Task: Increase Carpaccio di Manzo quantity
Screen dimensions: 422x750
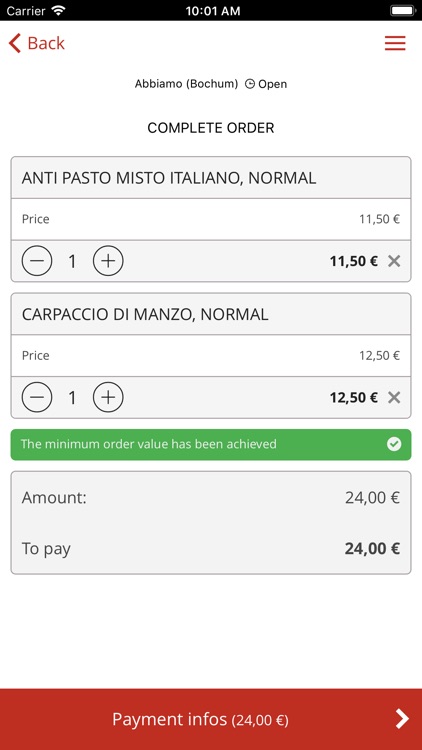Action: [108, 397]
